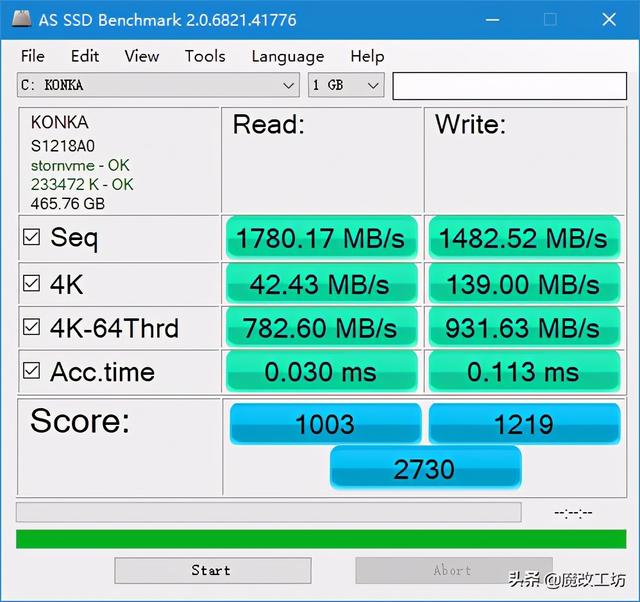Click read access time 0.030 ms

point(322,371)
